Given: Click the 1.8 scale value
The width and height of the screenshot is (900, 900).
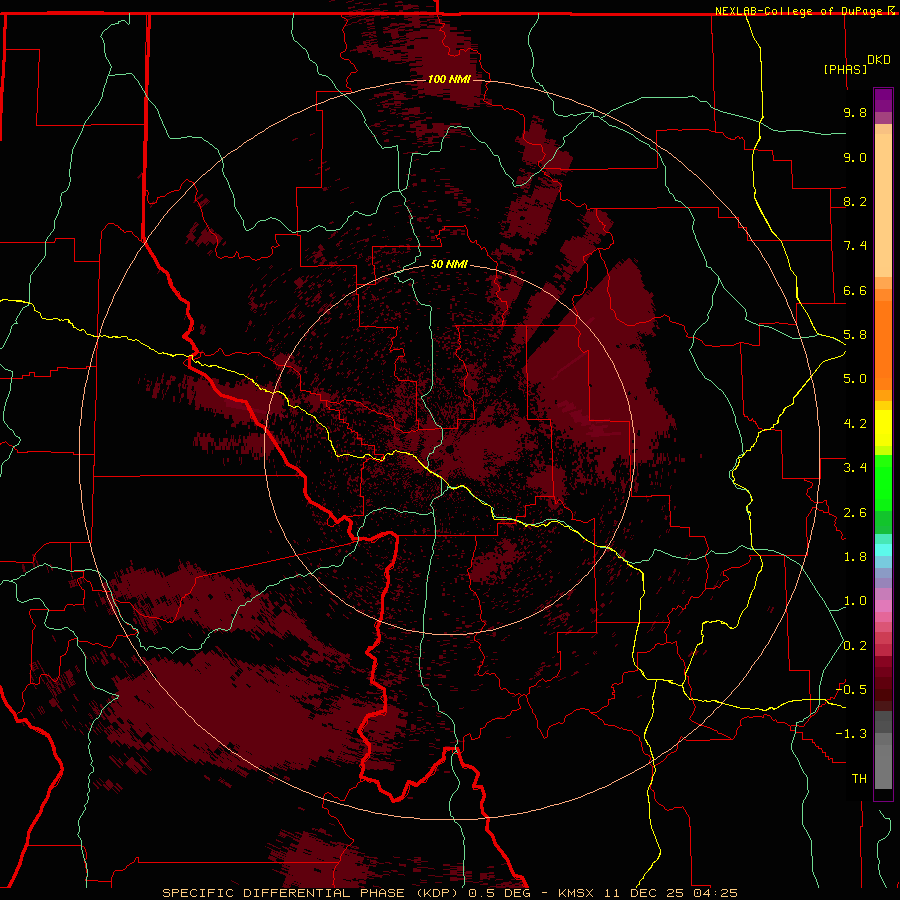Looking at the screenshot, I should (x=855, y=557).
